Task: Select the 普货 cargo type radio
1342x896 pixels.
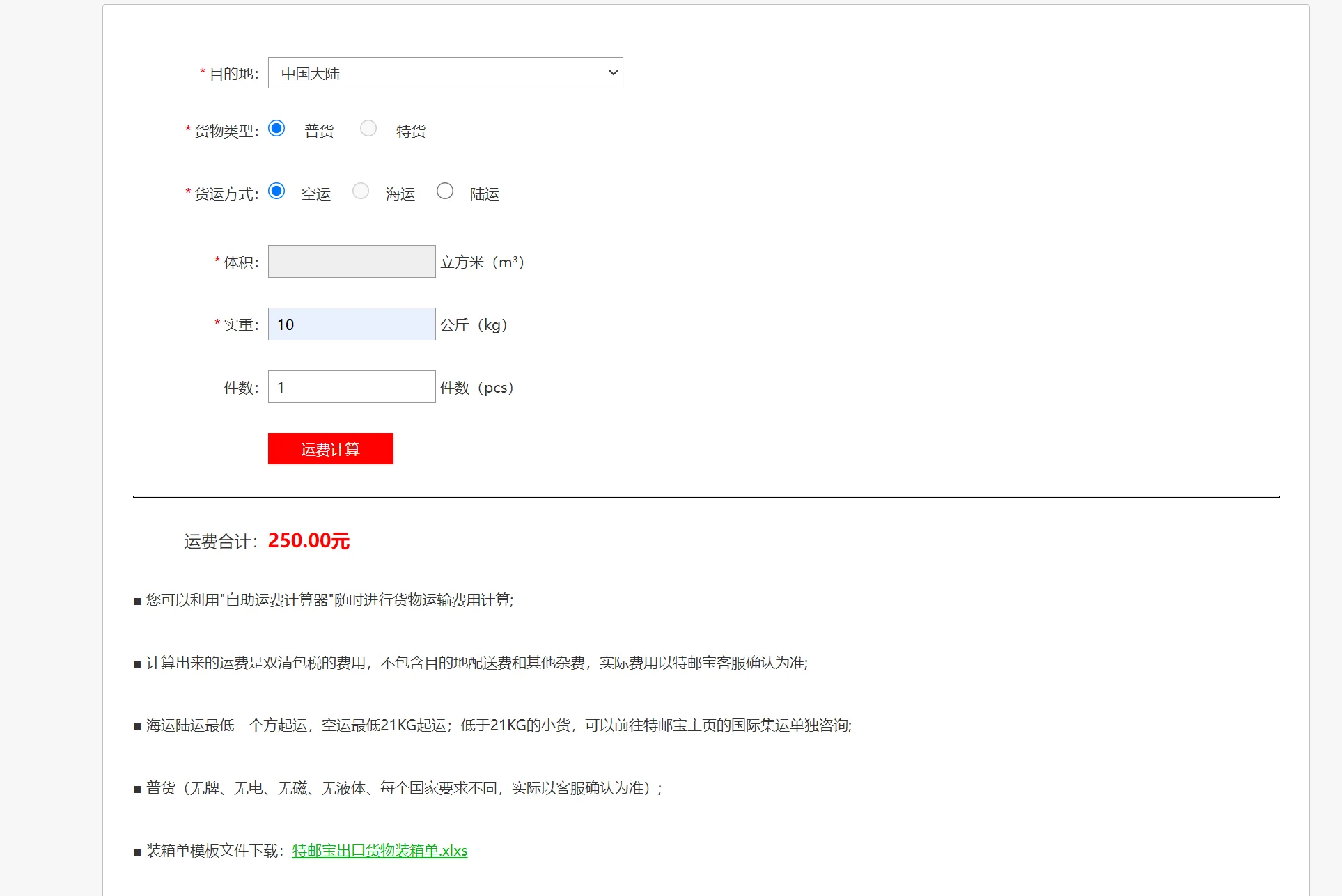Action: coord(276,129)
